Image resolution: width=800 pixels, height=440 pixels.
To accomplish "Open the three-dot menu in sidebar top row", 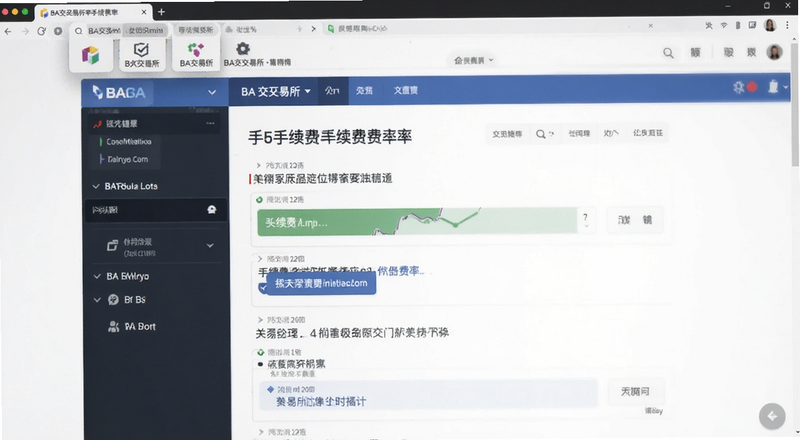I will [210, 124].
